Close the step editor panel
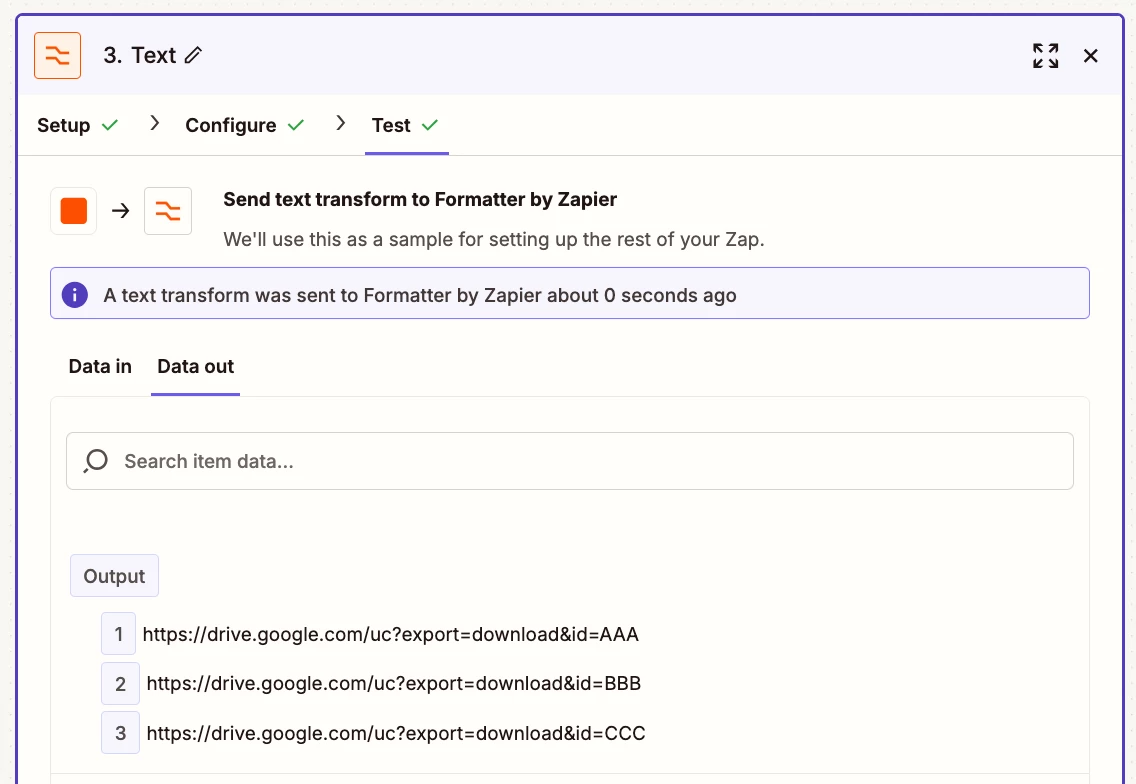 click(x=1090, y=56)
